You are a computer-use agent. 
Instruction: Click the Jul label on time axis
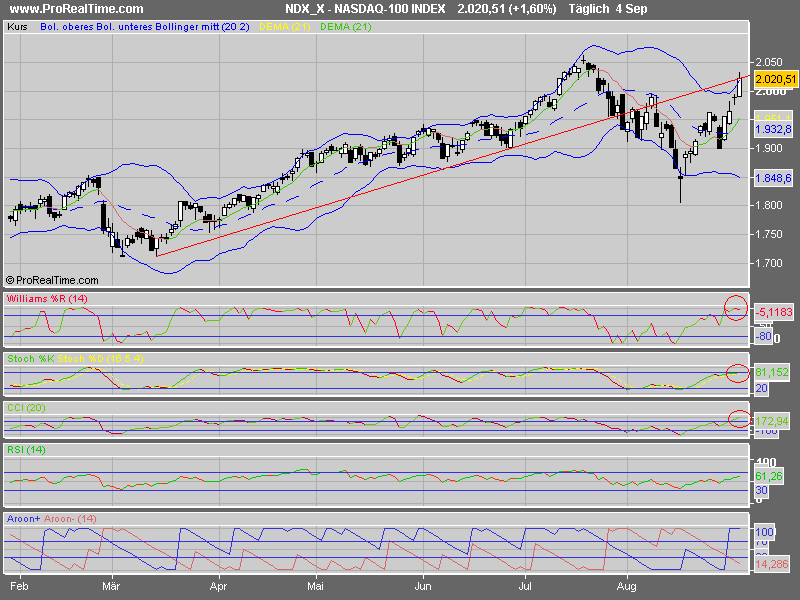(524, 586)
